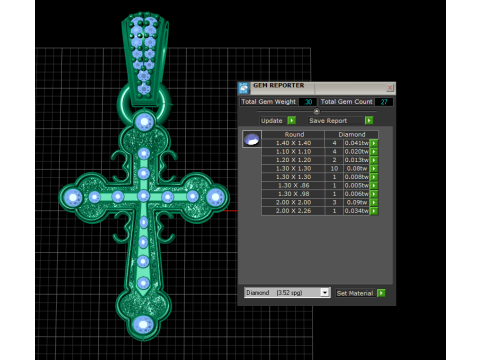Click green arrow on the 0.008tw row

374,177
